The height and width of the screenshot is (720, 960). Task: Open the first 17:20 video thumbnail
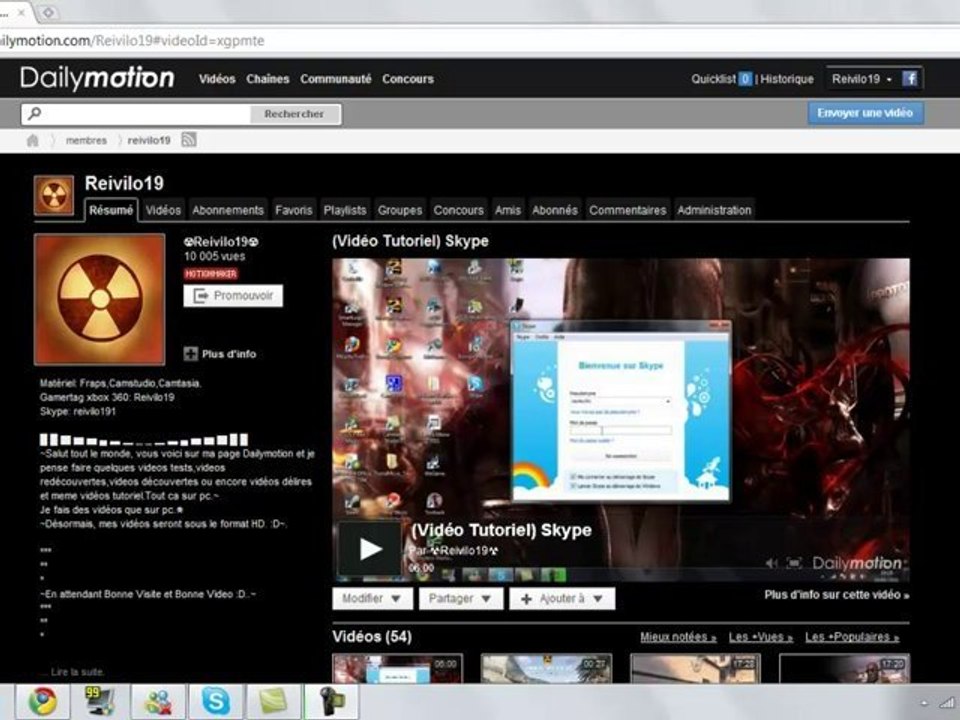[696, 669]
